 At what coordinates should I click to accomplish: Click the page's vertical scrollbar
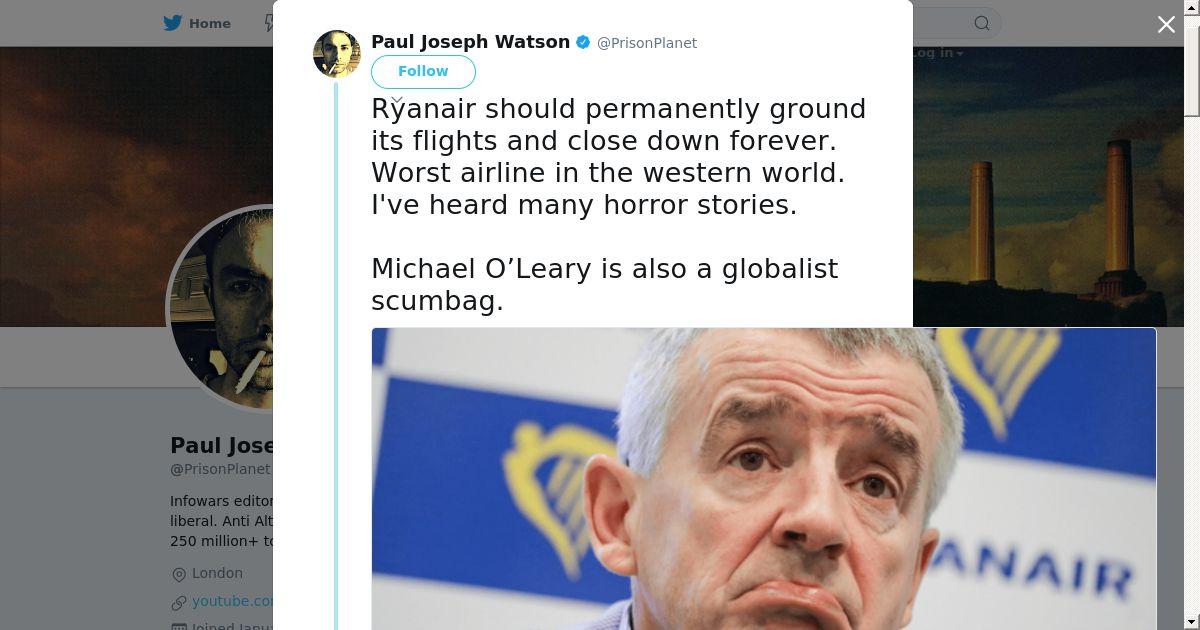pyautogui.click(x=1192, y=315)
